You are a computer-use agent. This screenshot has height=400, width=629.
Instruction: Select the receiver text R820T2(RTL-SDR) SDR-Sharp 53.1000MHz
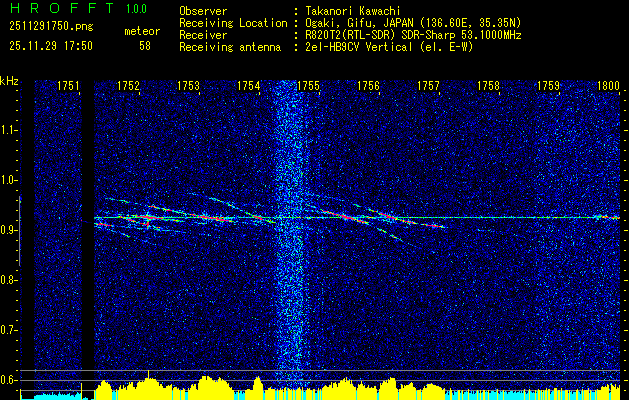[x=414, y=35]
